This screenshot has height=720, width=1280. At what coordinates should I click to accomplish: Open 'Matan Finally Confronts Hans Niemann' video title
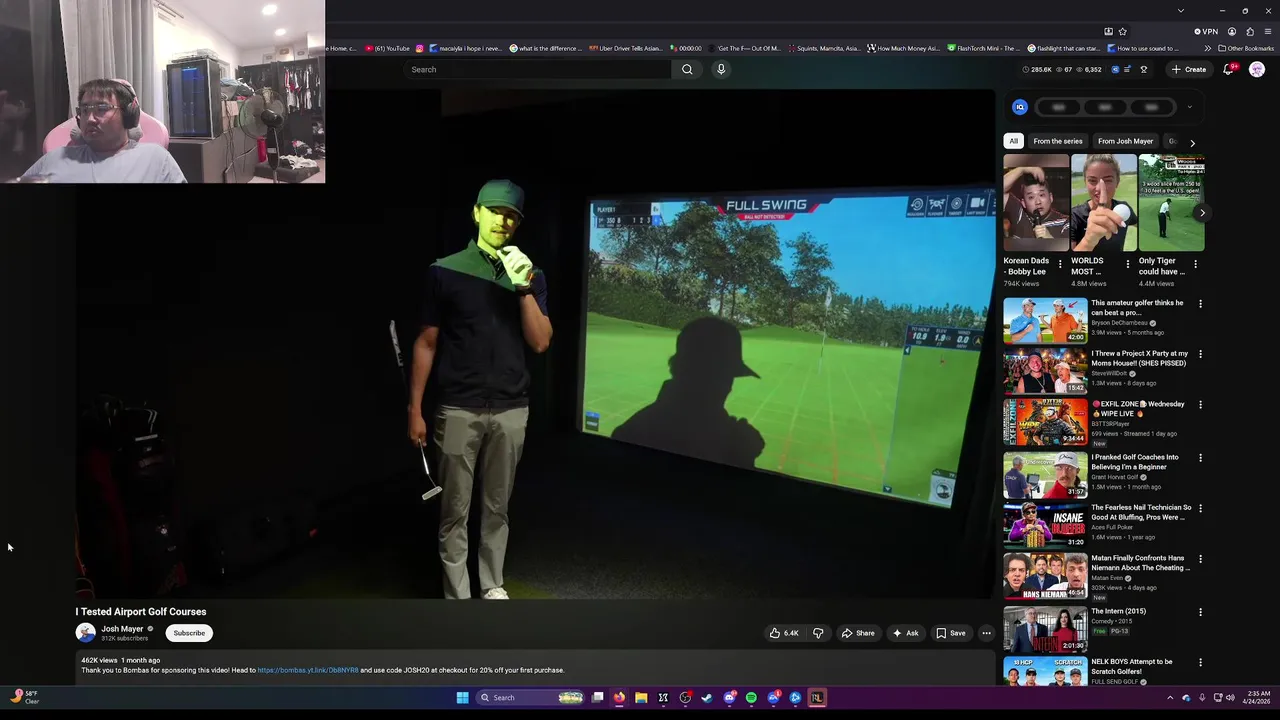tap(1140, 563)
